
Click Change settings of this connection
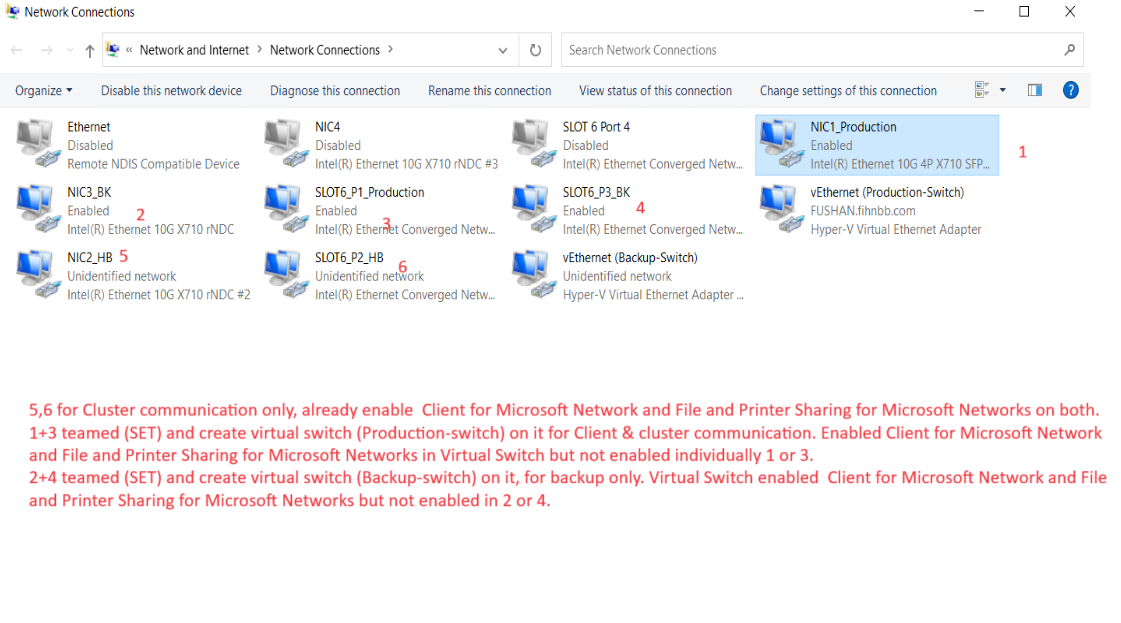pos(848,91)
